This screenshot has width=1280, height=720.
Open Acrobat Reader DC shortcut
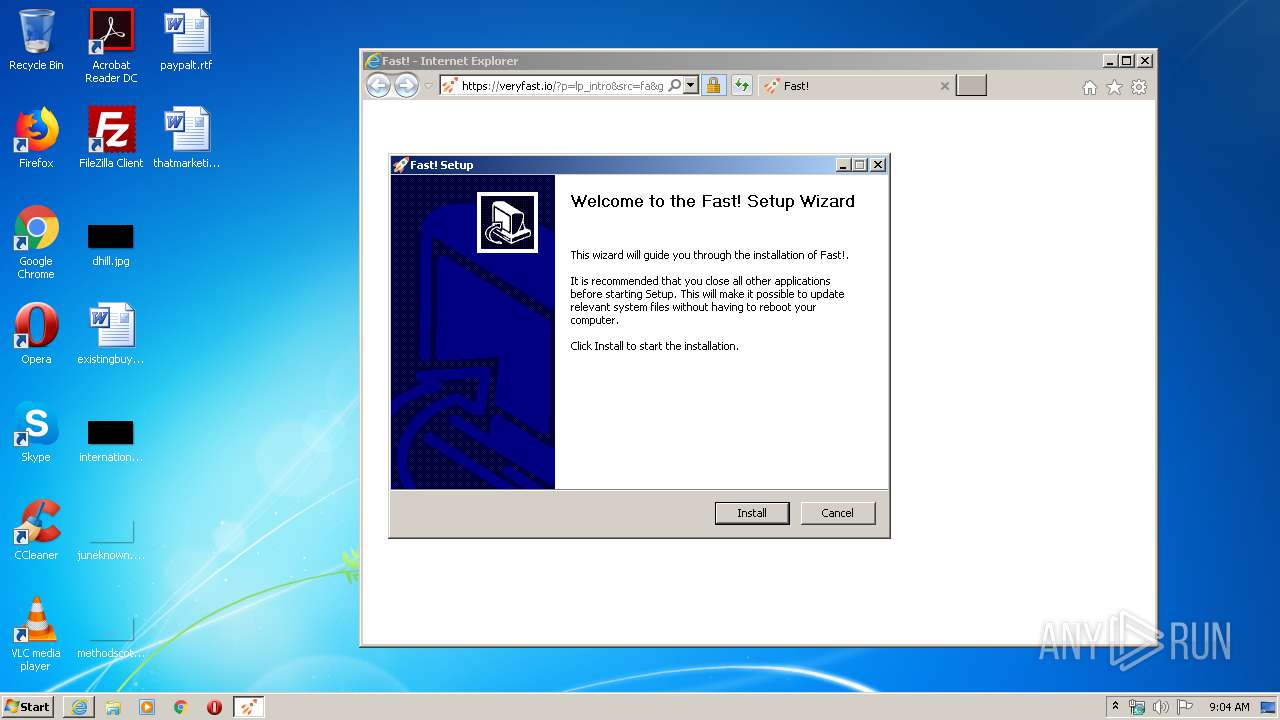[x=111, y=46]
